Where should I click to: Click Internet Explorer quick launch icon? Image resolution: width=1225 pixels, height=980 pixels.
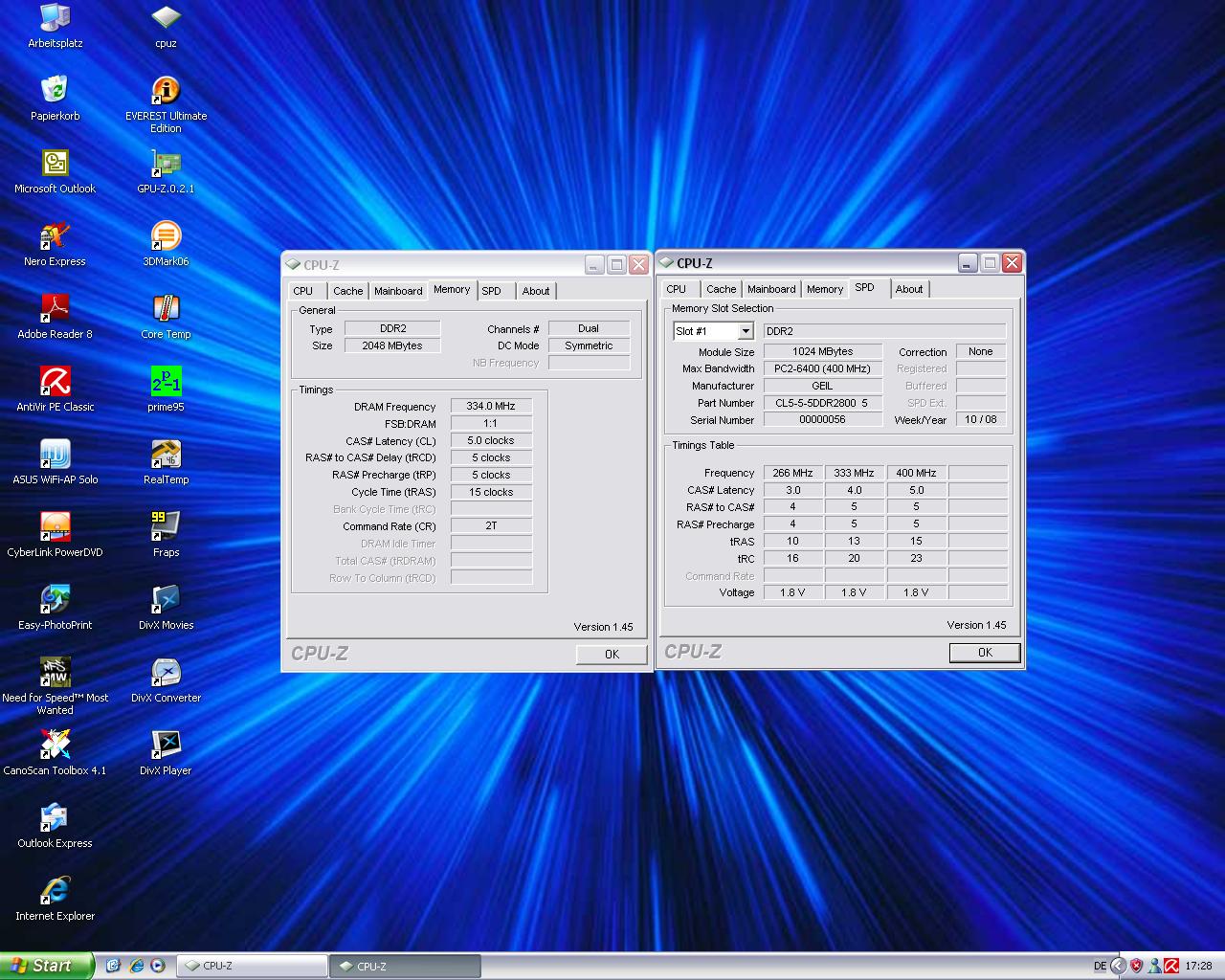point(136,967)
